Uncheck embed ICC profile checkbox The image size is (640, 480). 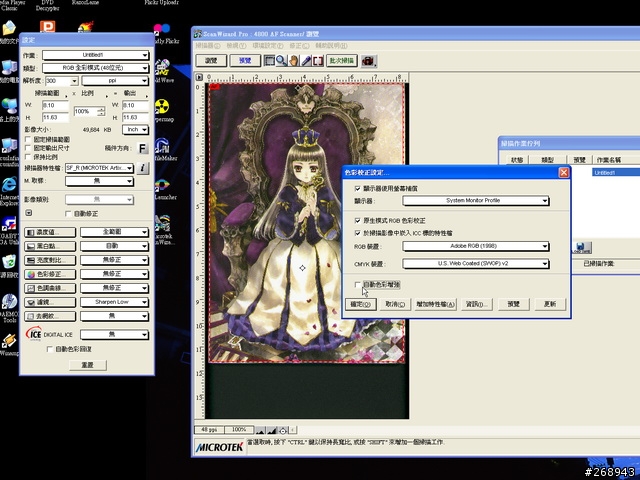[358, 233]
